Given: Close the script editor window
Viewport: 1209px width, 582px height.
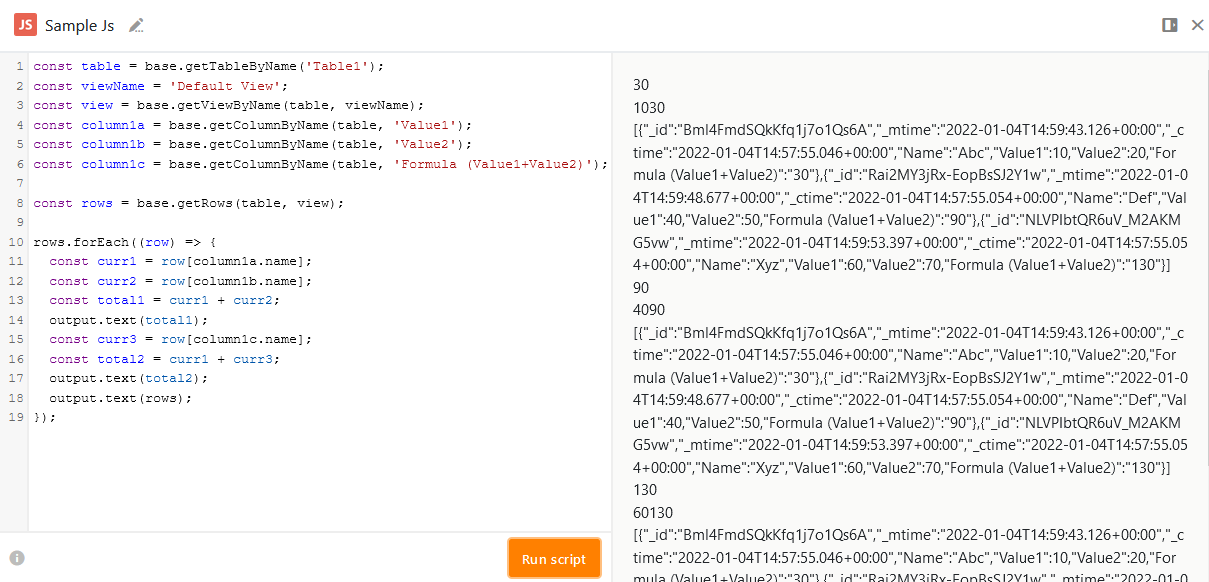Looking at the screenshot, I should click(1197, 25).
